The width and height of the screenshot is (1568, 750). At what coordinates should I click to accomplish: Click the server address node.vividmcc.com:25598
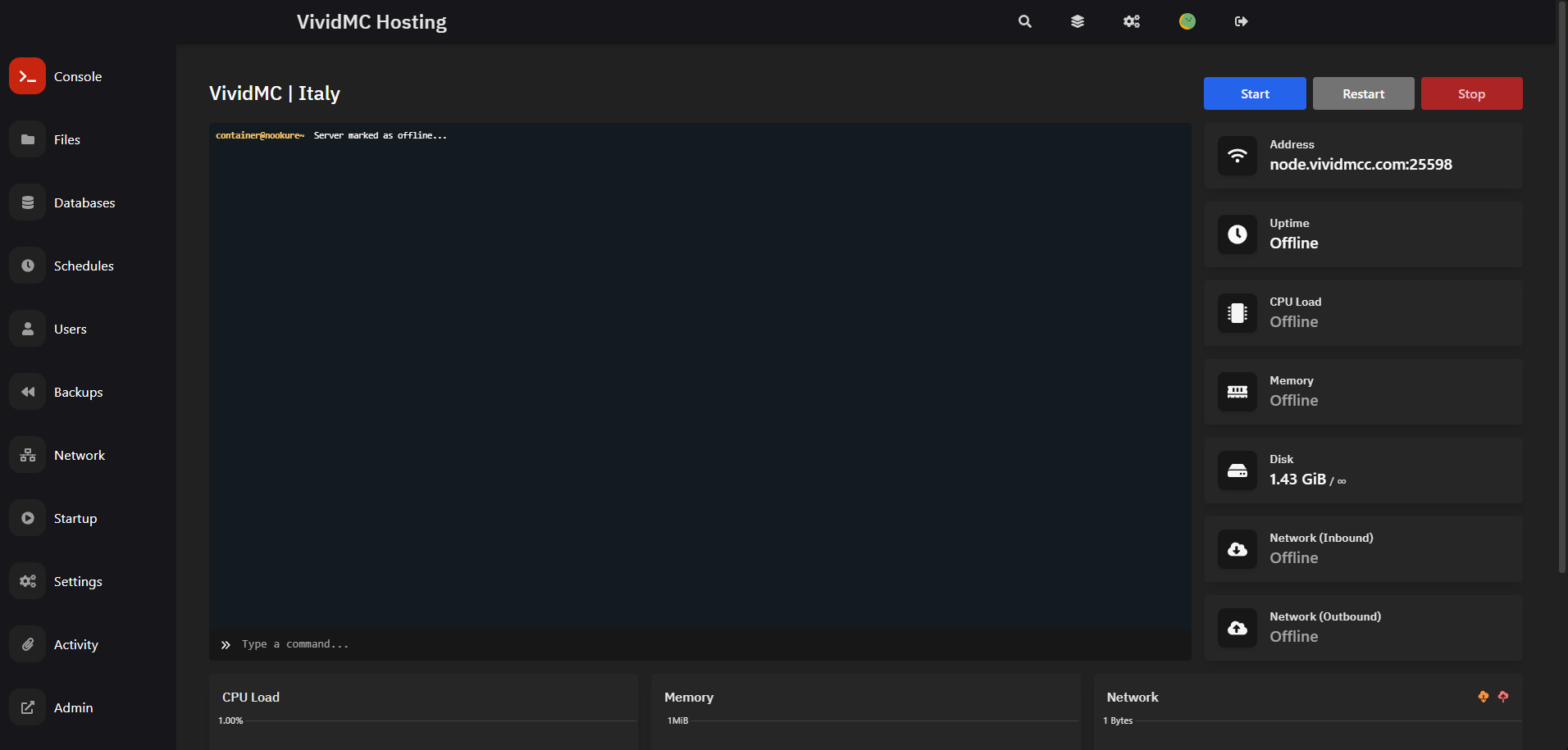(1361, 164)
